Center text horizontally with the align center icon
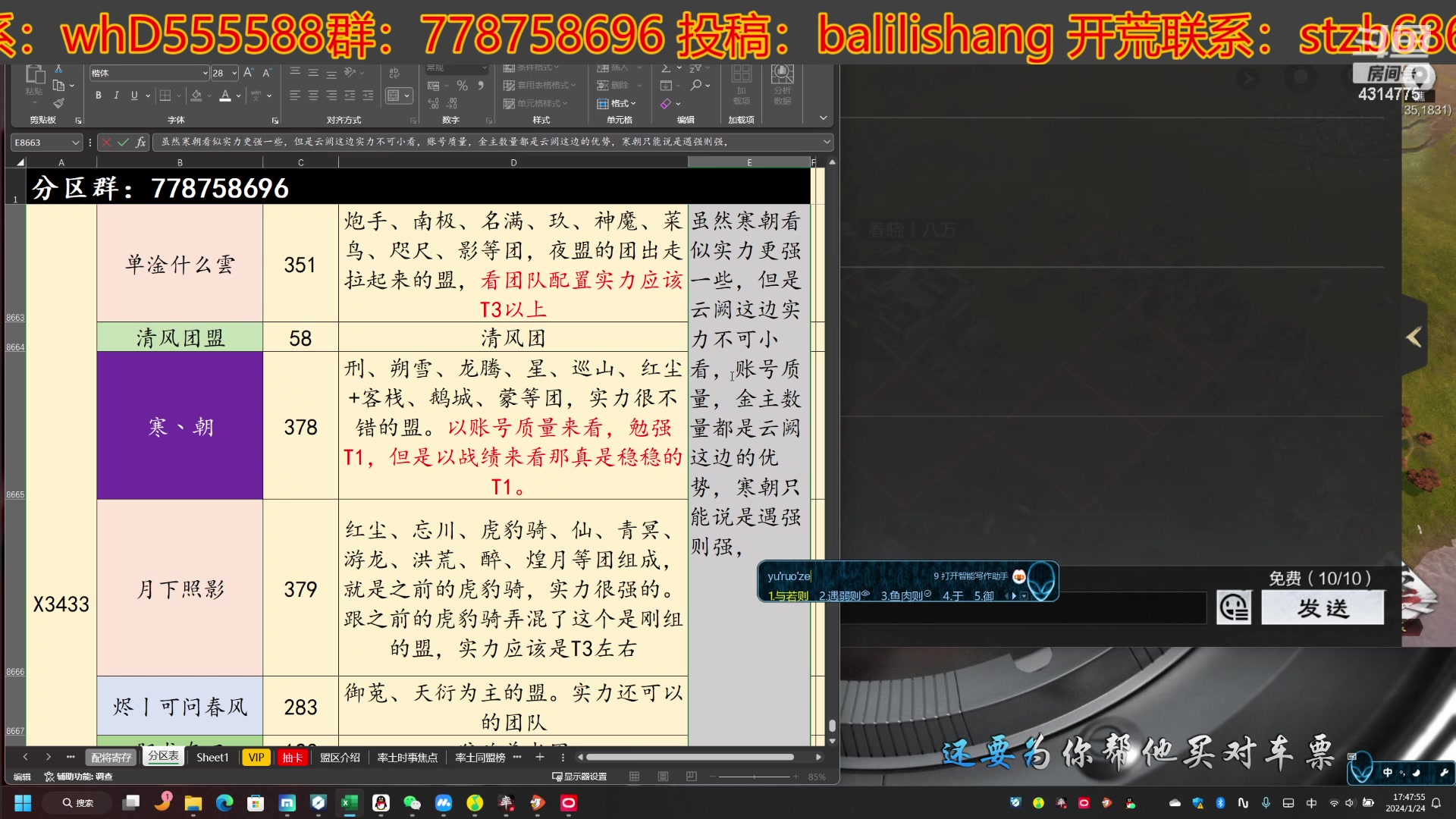This screenshot has width=1456, height=819. click(313, 96)
